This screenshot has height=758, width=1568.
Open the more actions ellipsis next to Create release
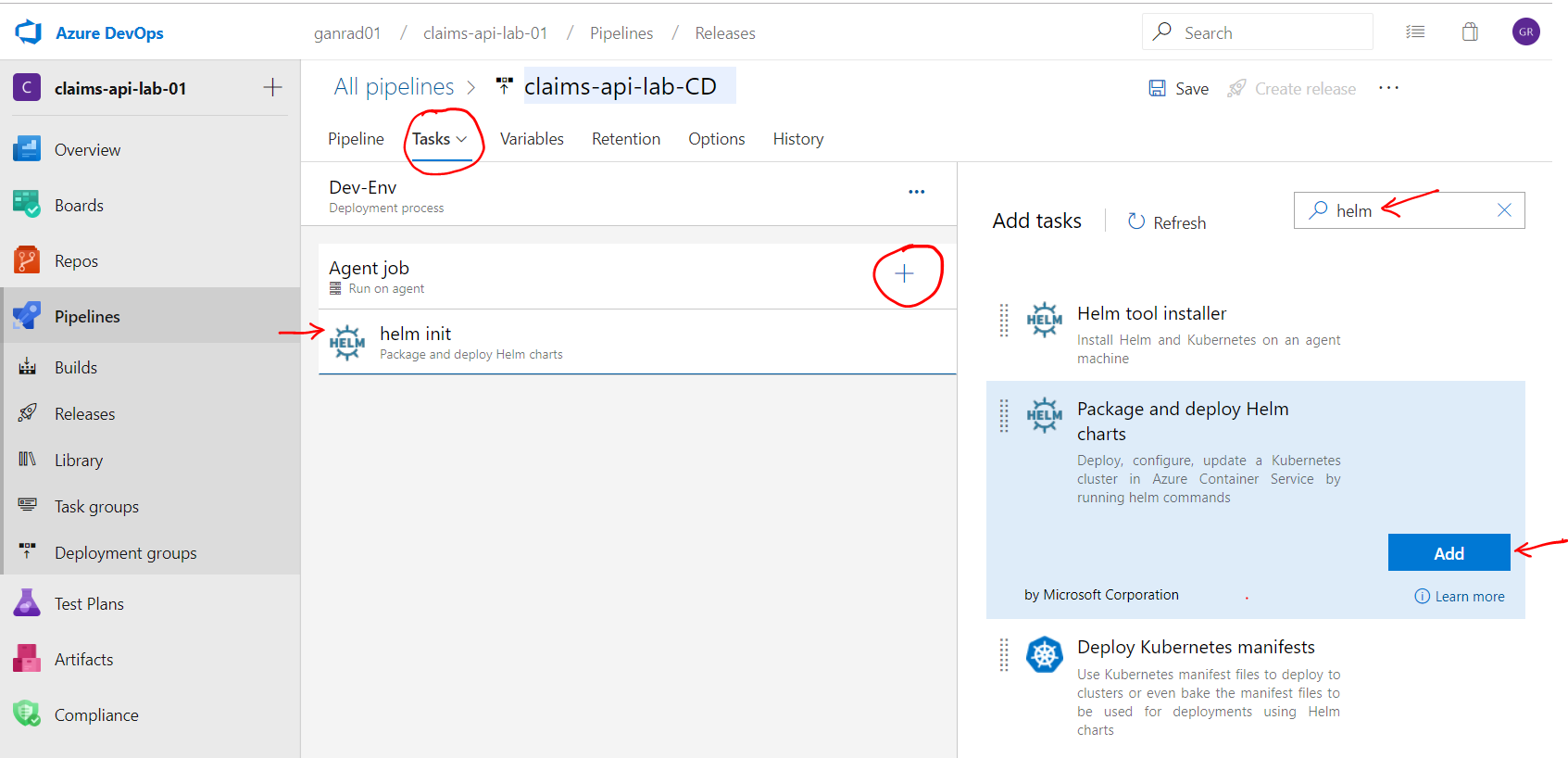coord(1388,88)
